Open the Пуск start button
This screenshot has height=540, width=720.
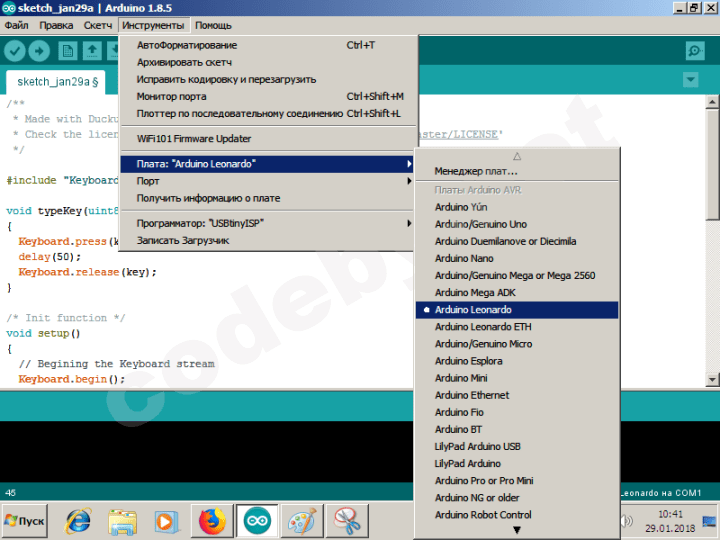[25, 521]
